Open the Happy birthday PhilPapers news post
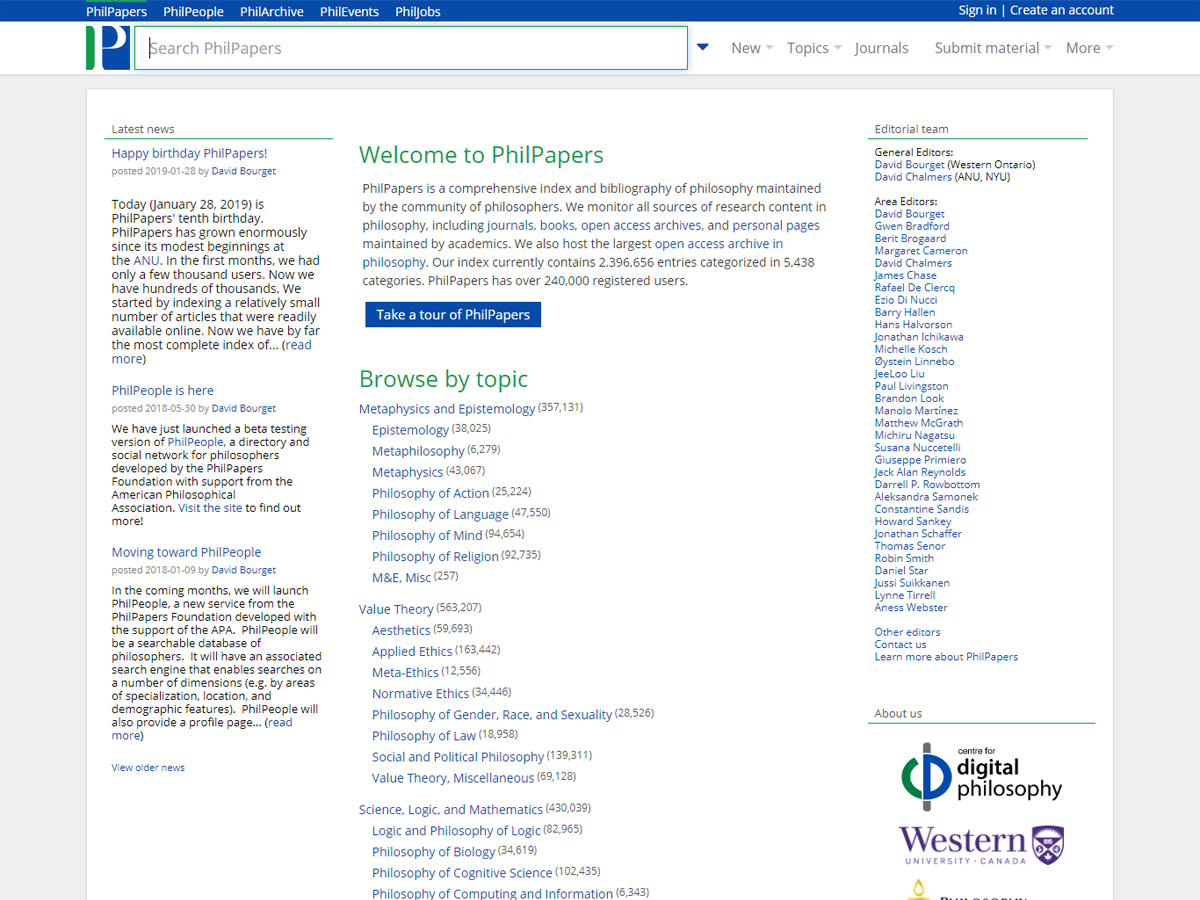Viewport: 1200px width, 900px height. coord(189,153)
